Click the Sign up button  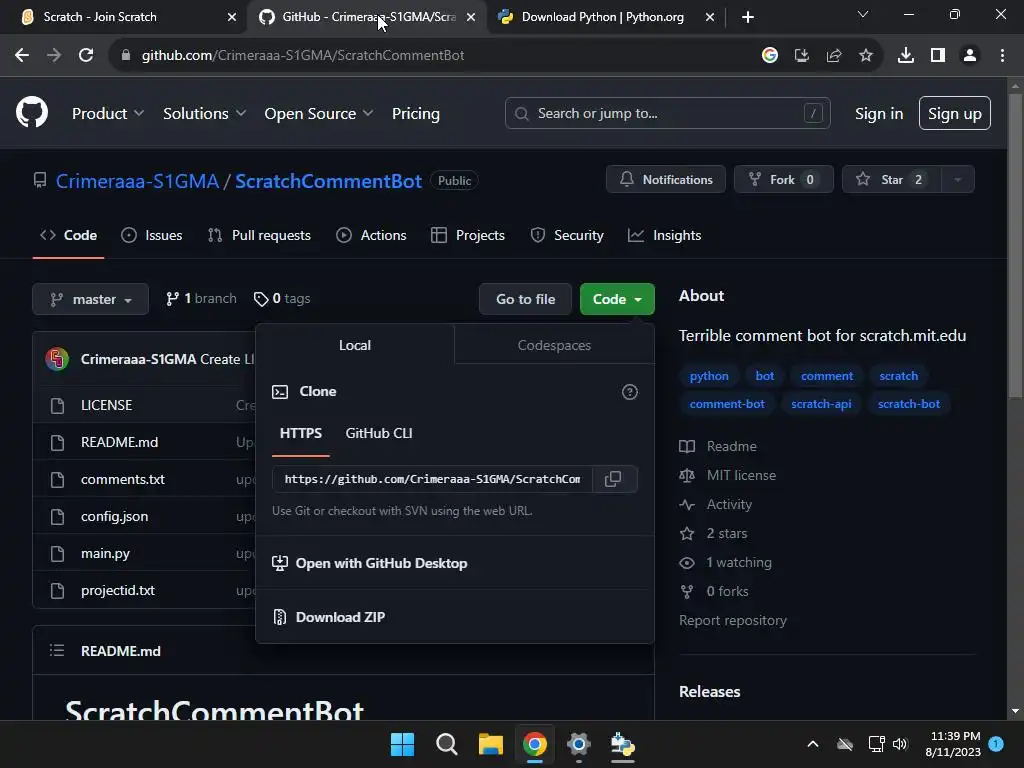coord(954,113)
